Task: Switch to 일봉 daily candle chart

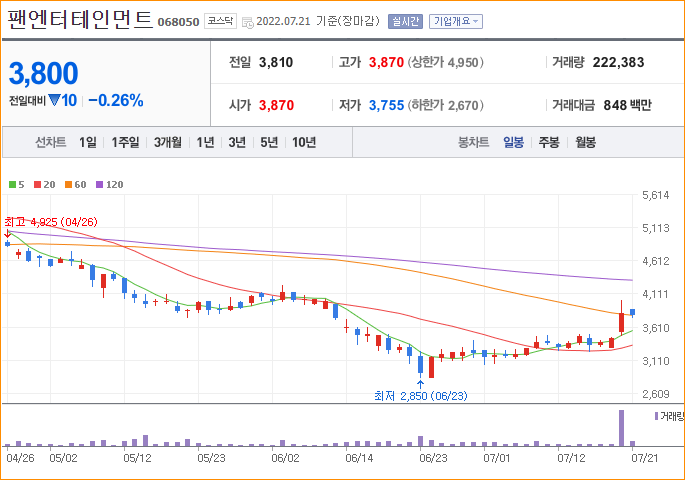Action: [513, 142]
